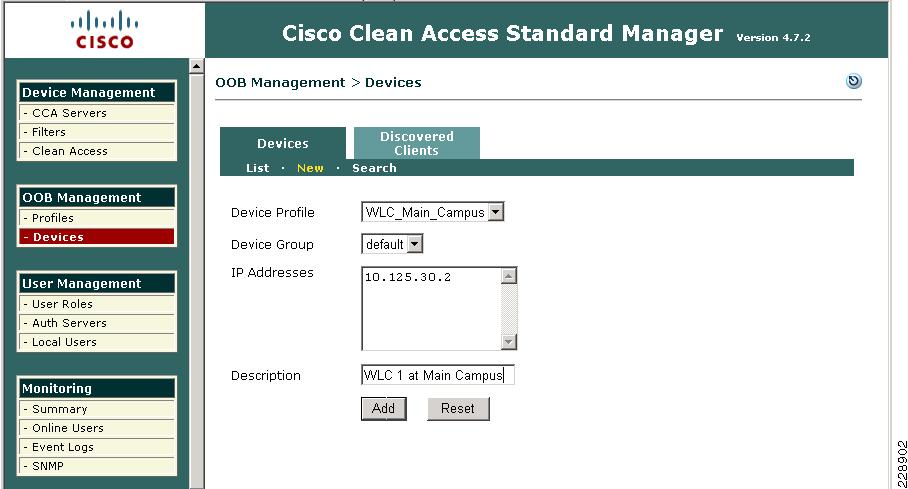This screenshot has height=489, width=908.
Task: Open the Search sub-tab
Action: pyautogui.click(x=374, y=168)
